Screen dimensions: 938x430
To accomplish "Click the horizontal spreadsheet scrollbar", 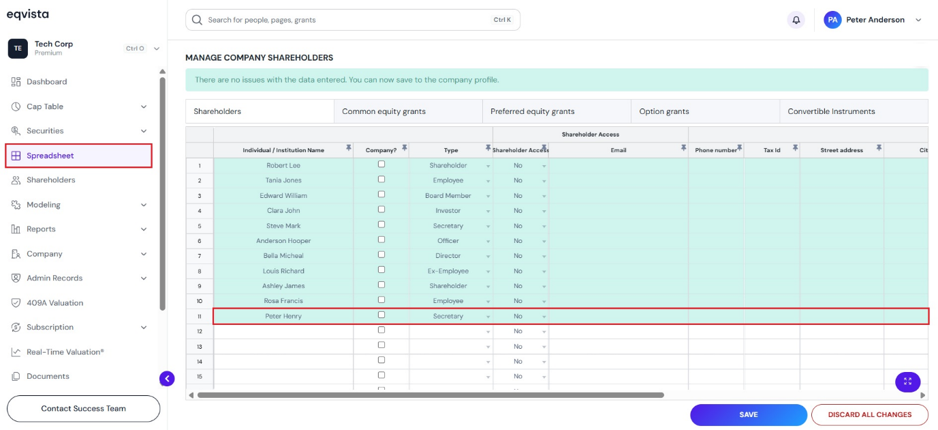I will pos(431,395).
